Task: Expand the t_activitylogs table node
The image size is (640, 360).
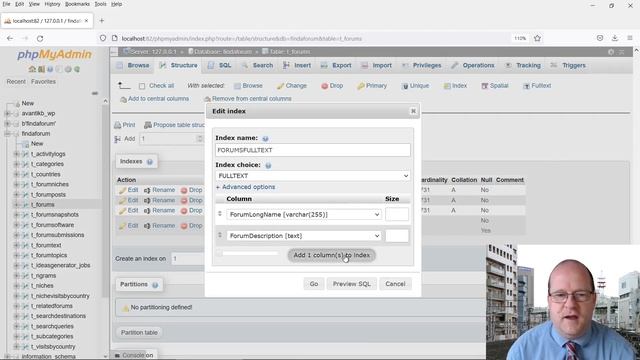Action: click(x=16, y=154)
